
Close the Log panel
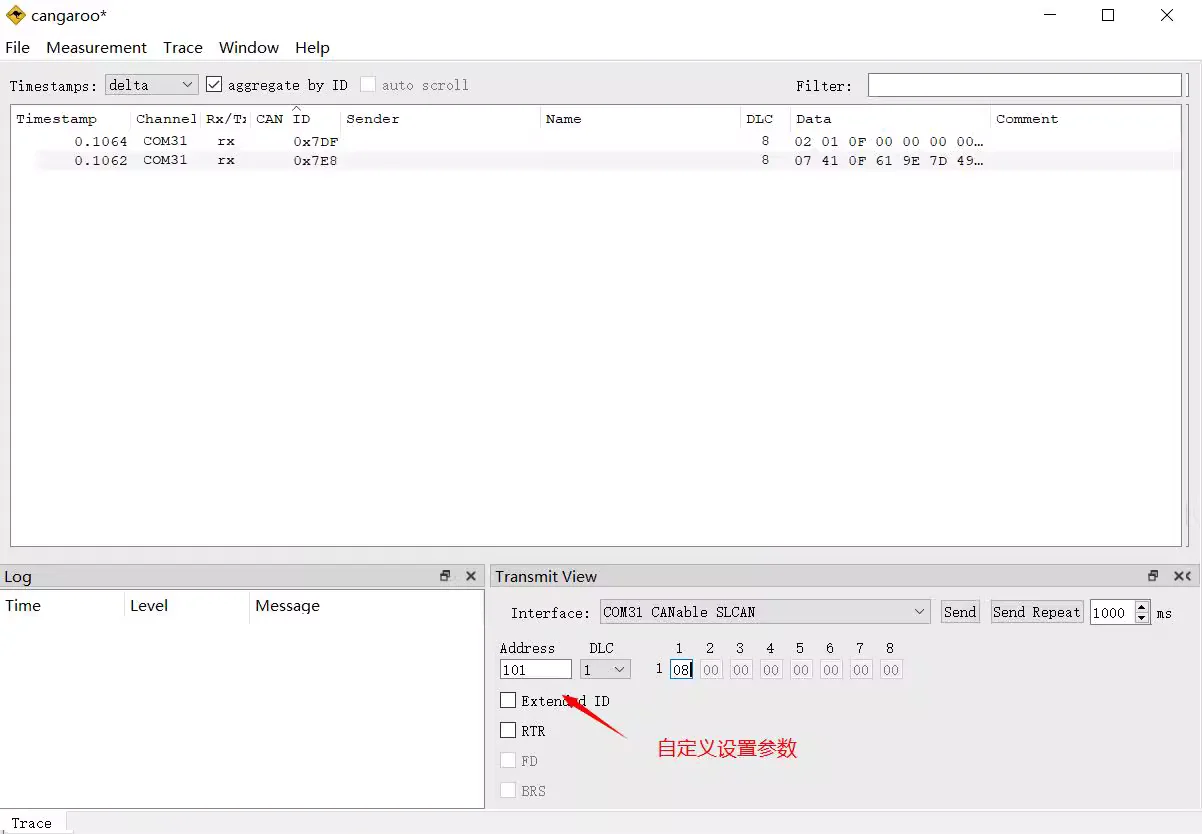(x=471, y=576)
